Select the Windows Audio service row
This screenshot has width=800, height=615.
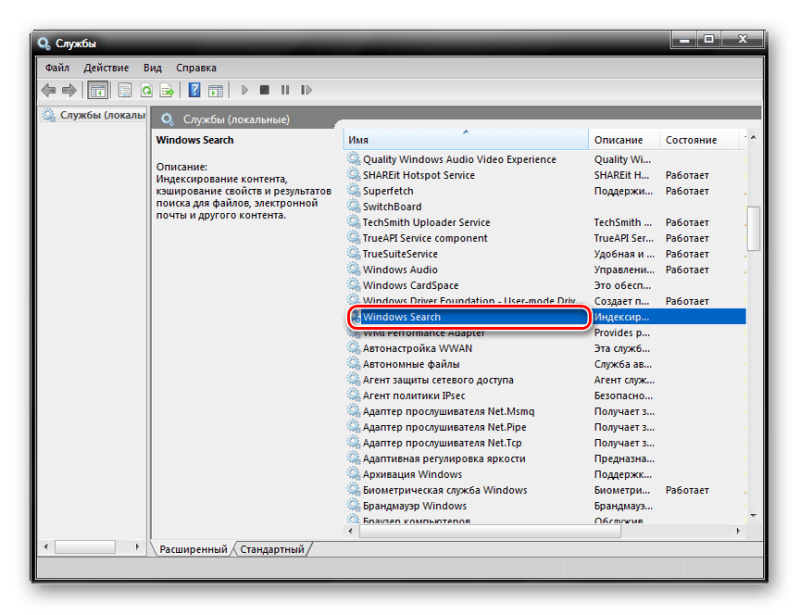[400, 270]
